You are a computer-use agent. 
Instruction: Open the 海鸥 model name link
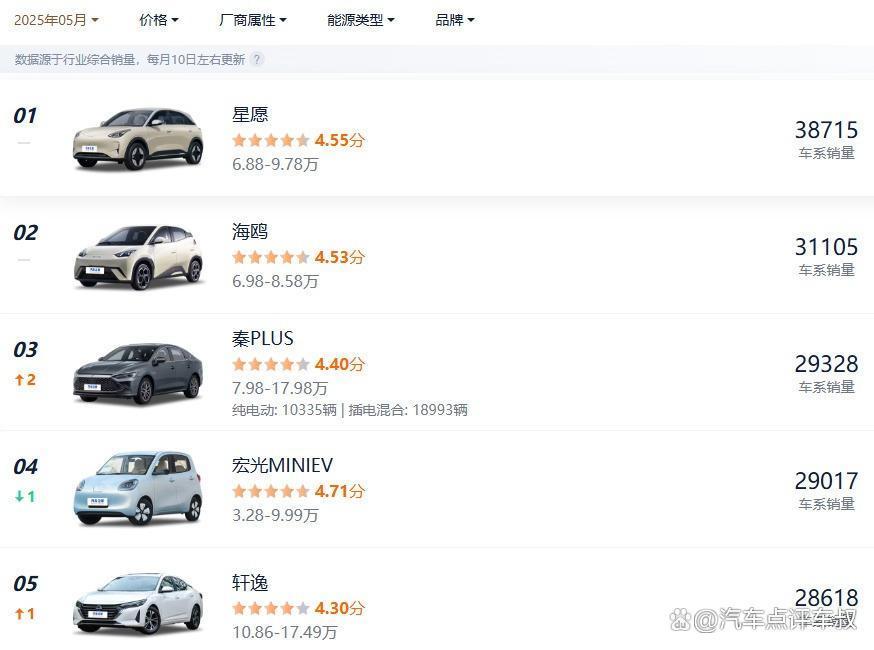[250, 232]
